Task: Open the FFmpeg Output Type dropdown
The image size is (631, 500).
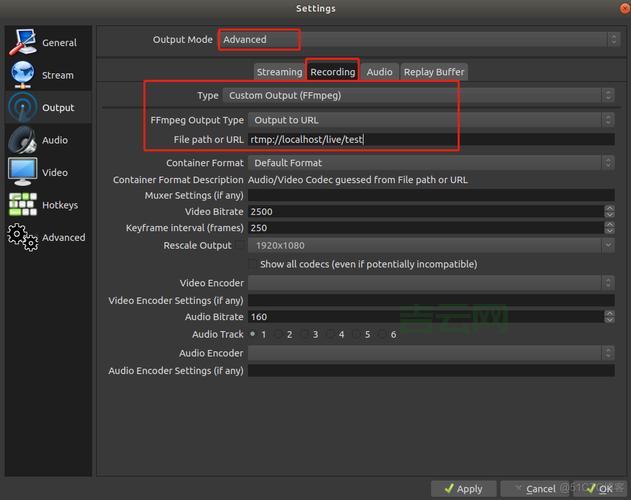Action: 430,120
